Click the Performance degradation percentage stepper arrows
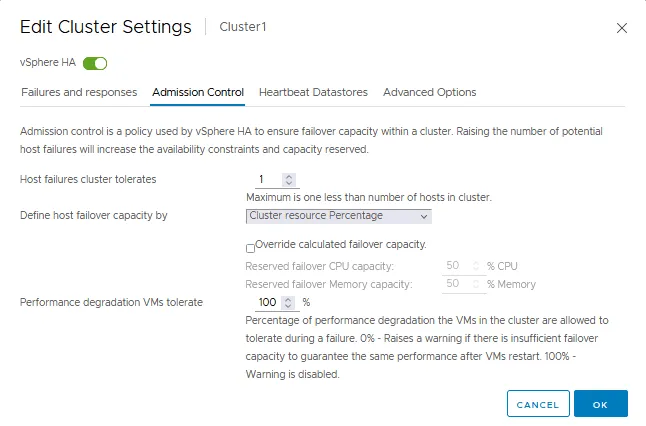The image size is (646, 426). pos(289,302)
